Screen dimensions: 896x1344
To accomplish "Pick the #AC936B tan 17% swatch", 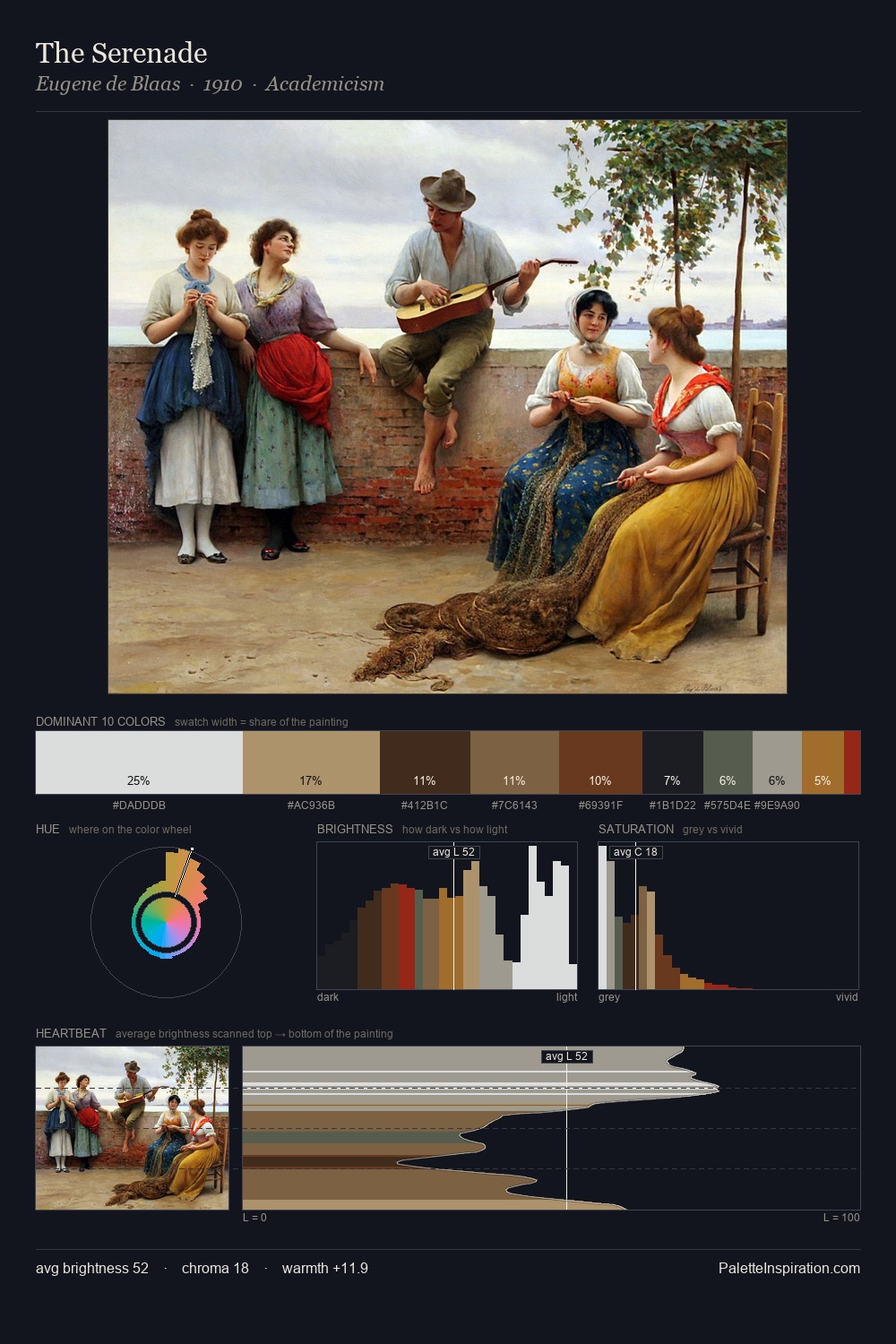I will click(311, 762).
